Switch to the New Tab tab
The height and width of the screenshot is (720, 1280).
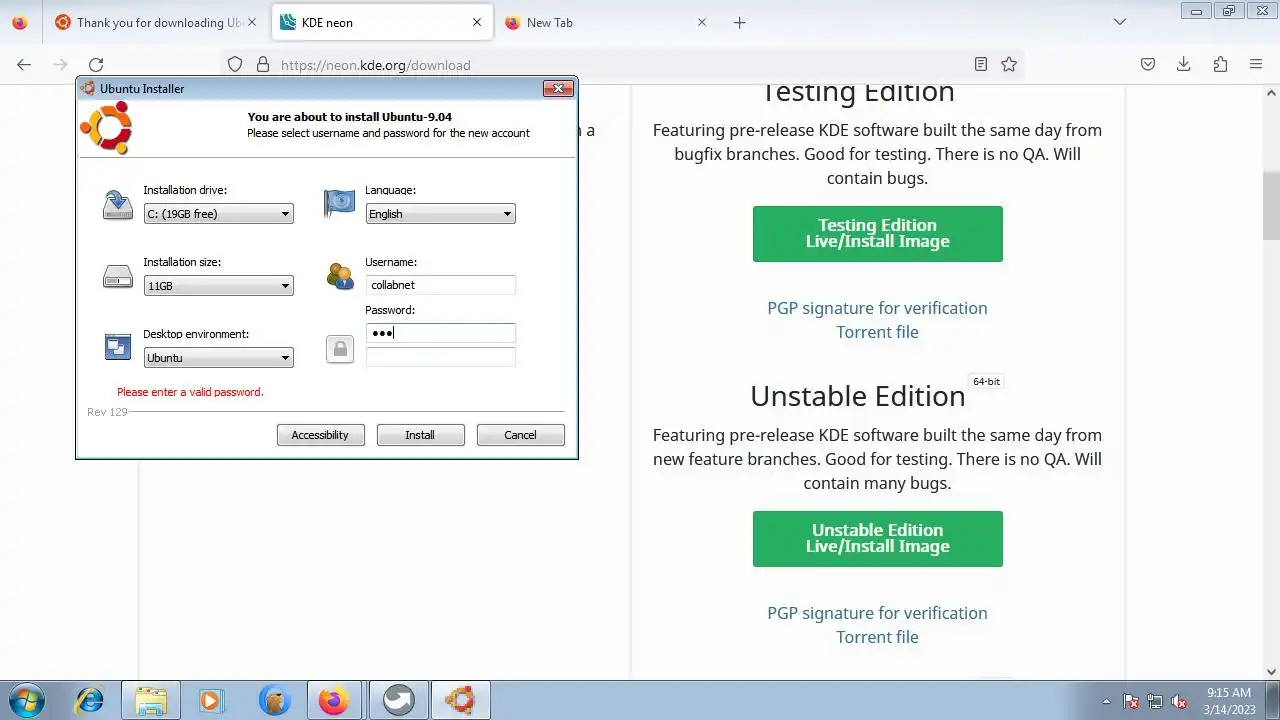point(607,22)
